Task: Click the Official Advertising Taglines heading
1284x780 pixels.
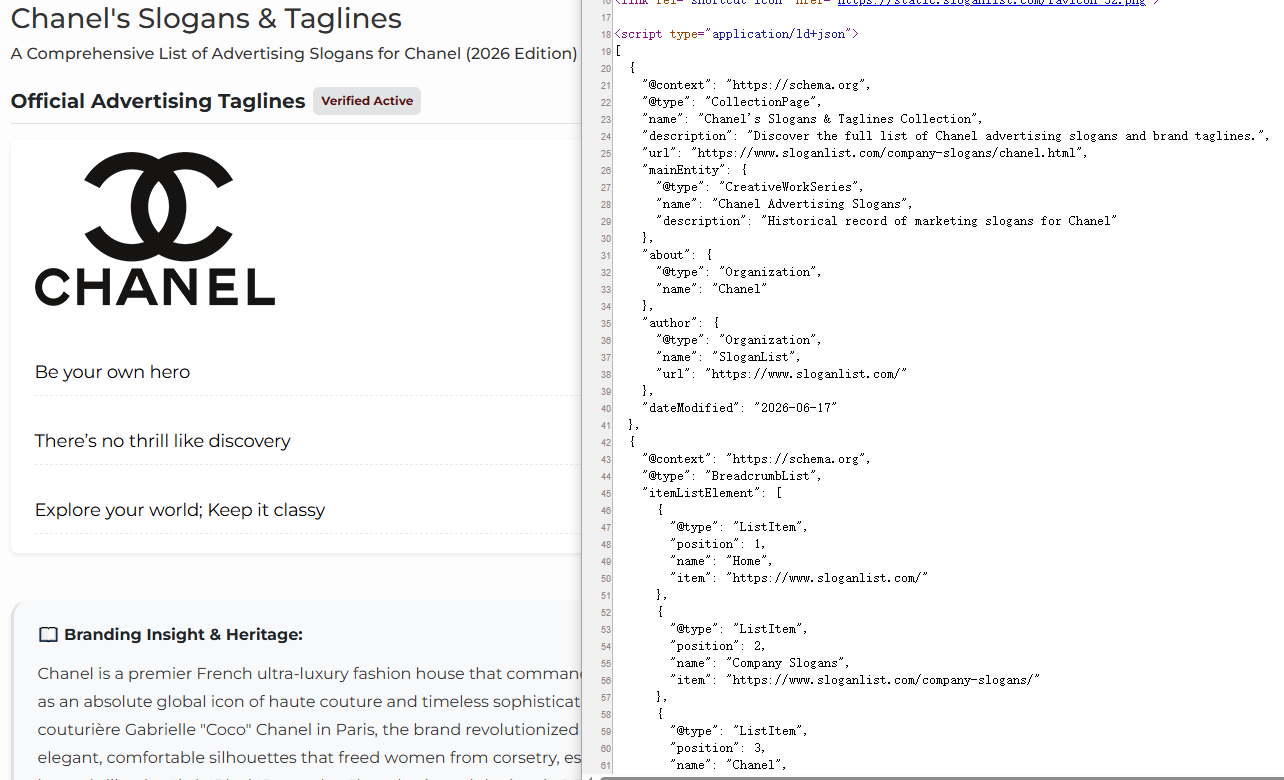Action: (158, 101)
